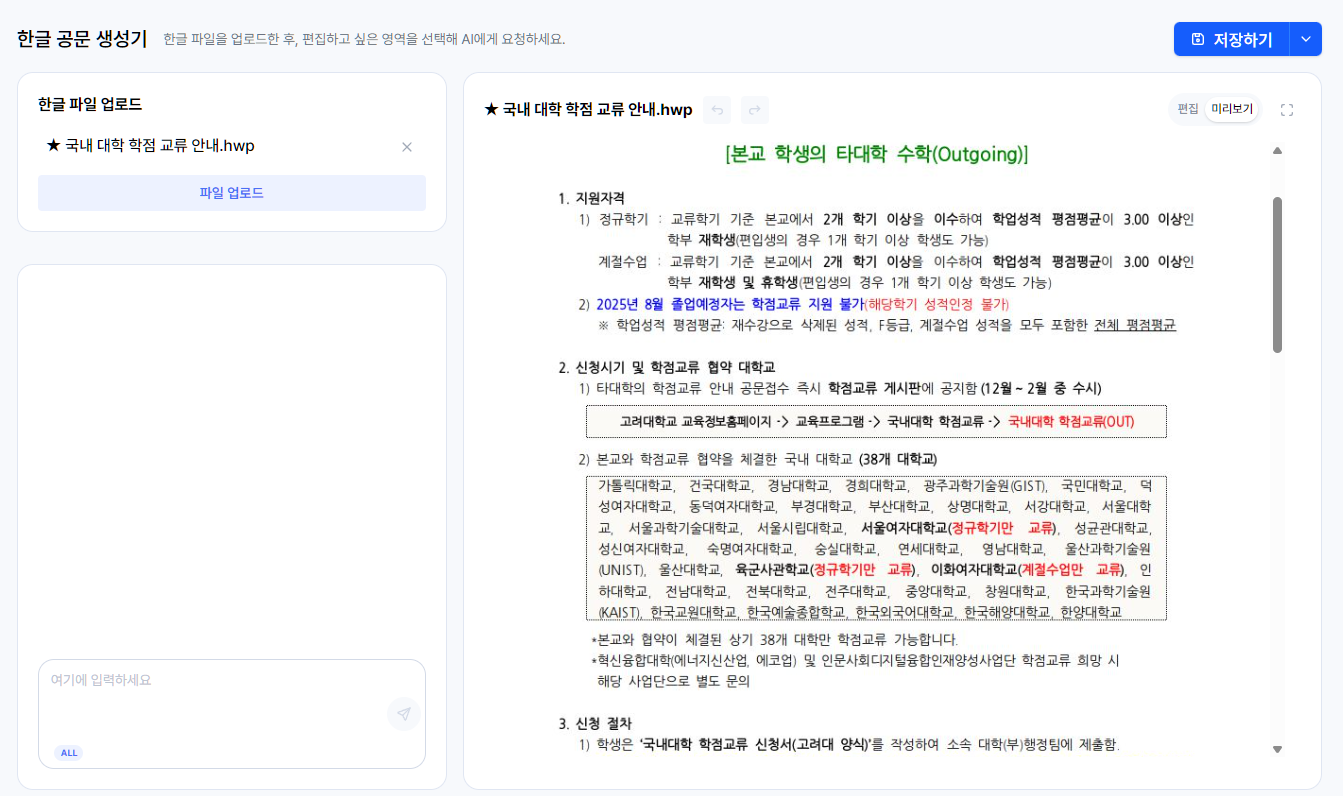Click the document's vertical scrollbar thumb
1343x796 pixels.
click(x=1277, y=274)
